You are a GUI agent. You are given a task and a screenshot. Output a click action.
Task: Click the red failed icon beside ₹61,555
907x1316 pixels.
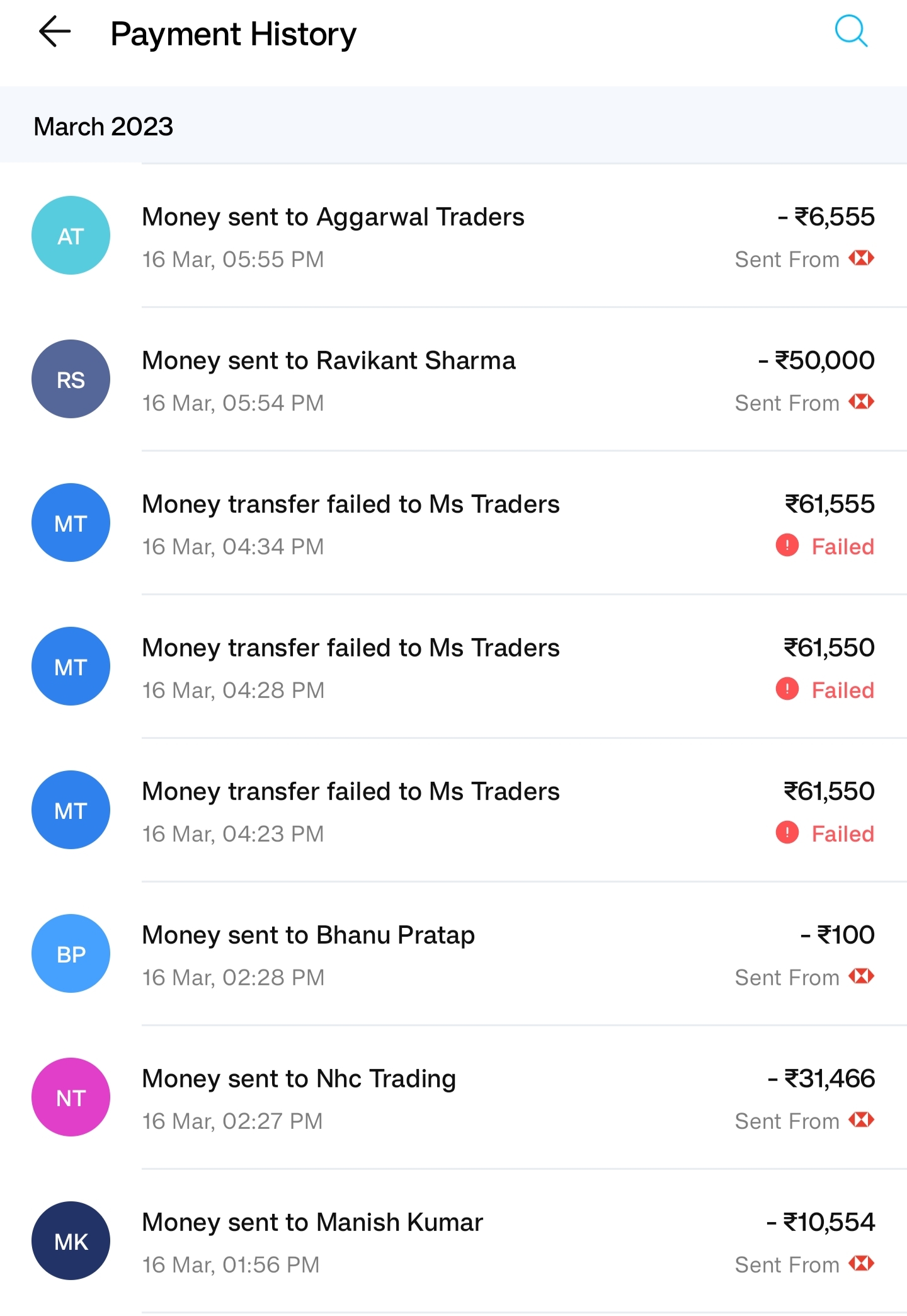click(787, 546)
